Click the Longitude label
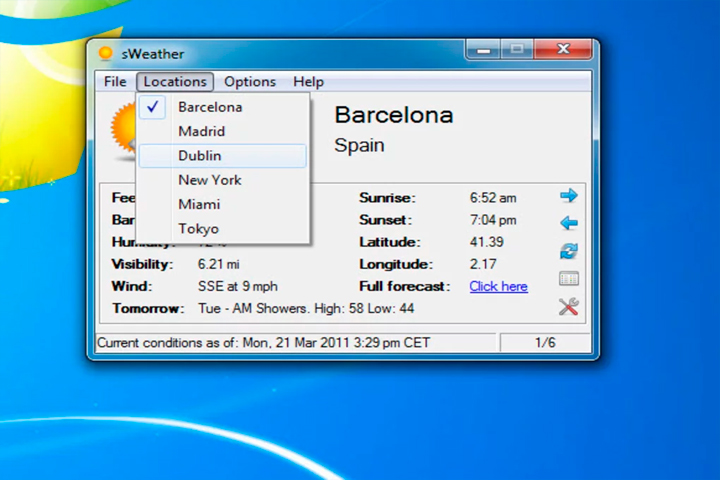The image size is (720, 480). coord(396,264)
